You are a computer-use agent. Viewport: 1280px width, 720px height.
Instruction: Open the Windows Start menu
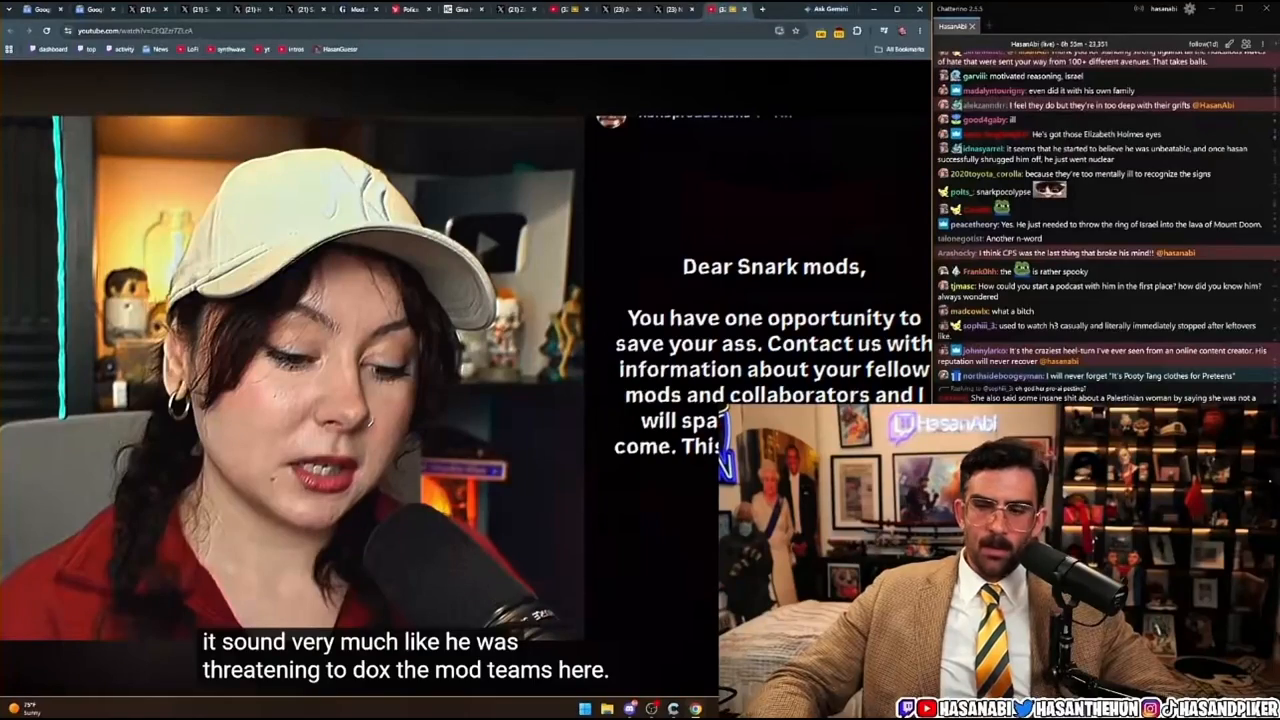coord(585,709)
